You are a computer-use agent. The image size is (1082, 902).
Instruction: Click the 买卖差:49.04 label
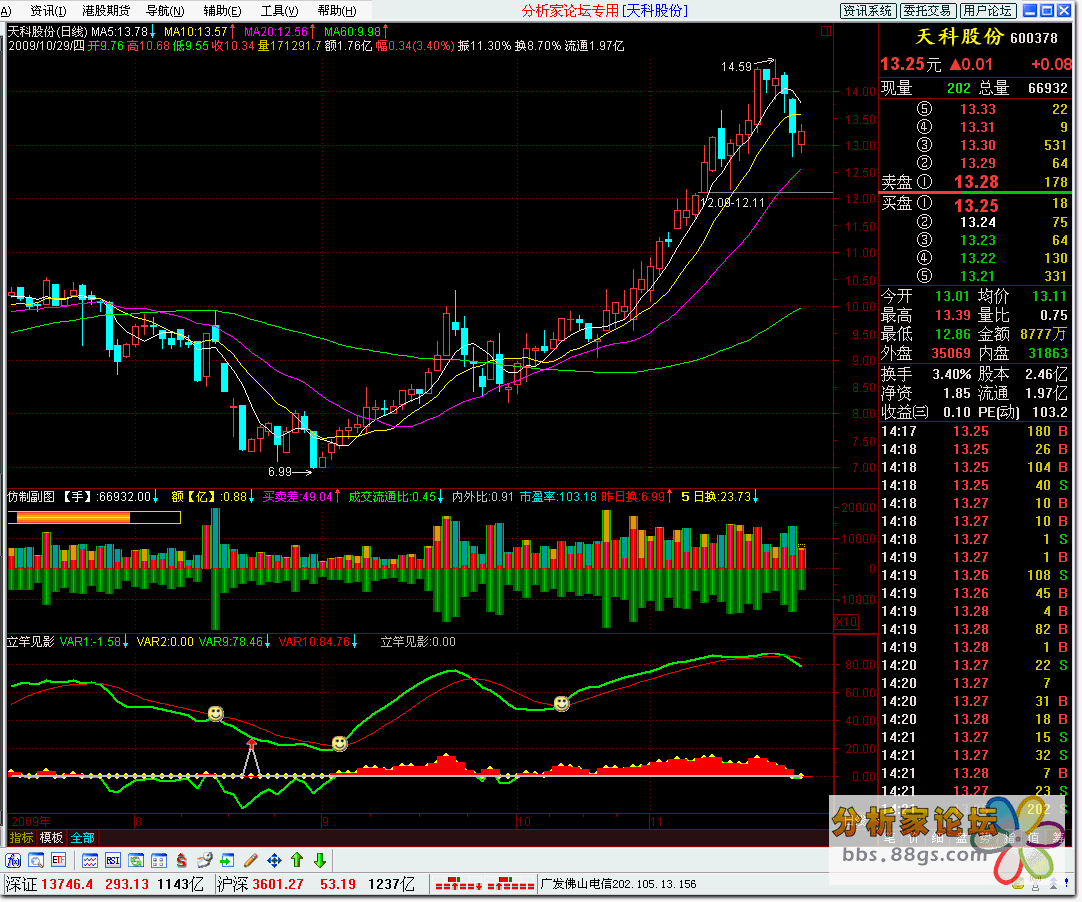tap(297, 497)
